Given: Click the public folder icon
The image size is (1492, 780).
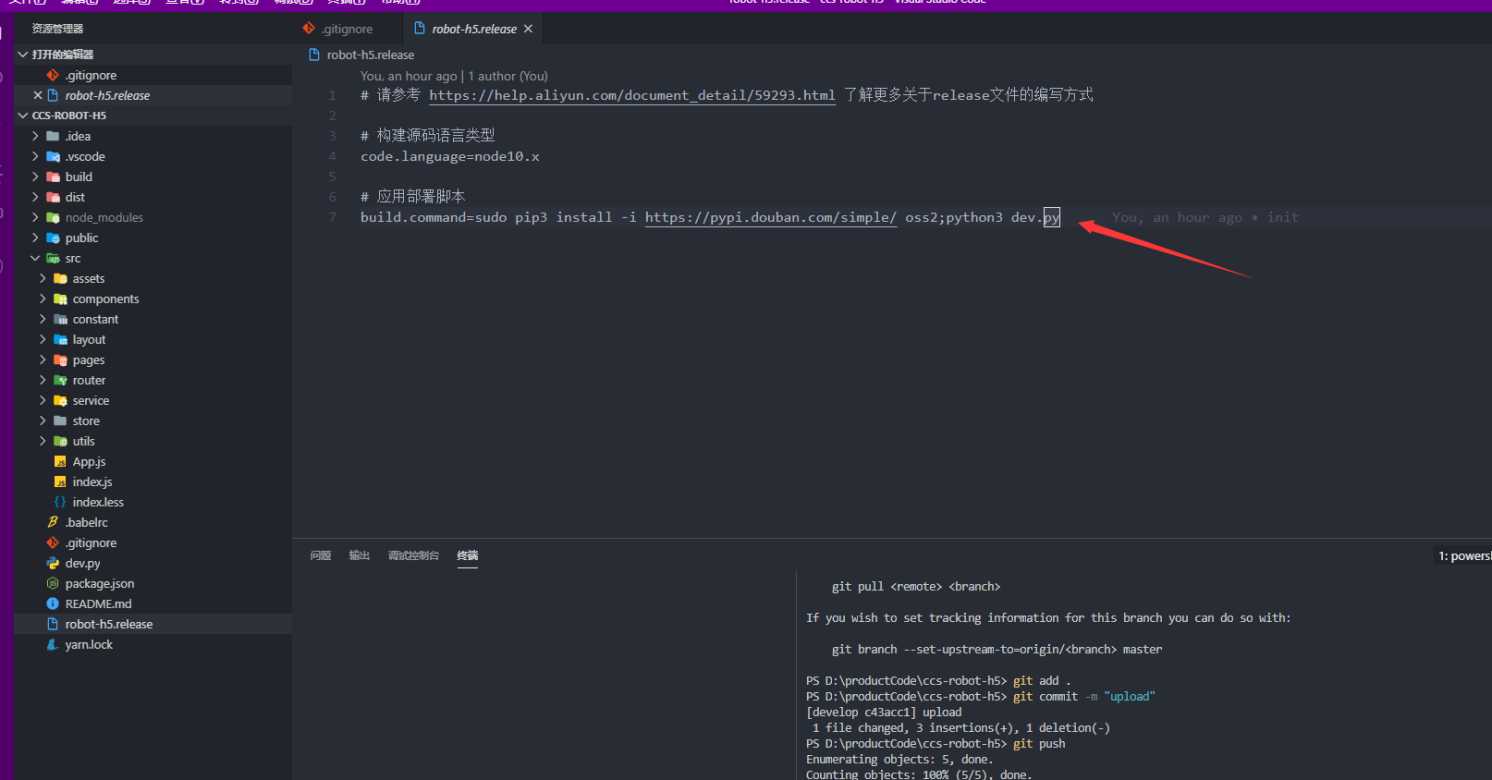Looking at the screenshot, I should pyautogui.click(x=53, y=238).
